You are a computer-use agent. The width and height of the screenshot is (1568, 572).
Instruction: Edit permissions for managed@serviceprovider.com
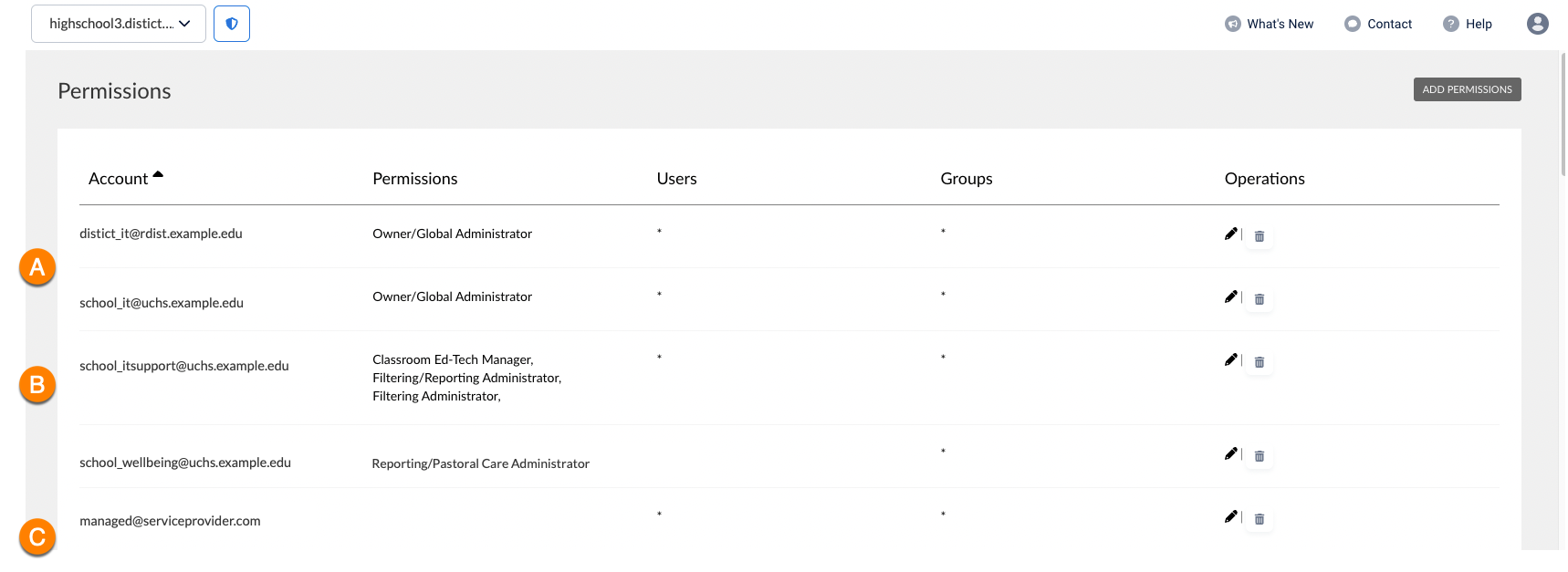pyautogui.click(x=1231, y=516)
